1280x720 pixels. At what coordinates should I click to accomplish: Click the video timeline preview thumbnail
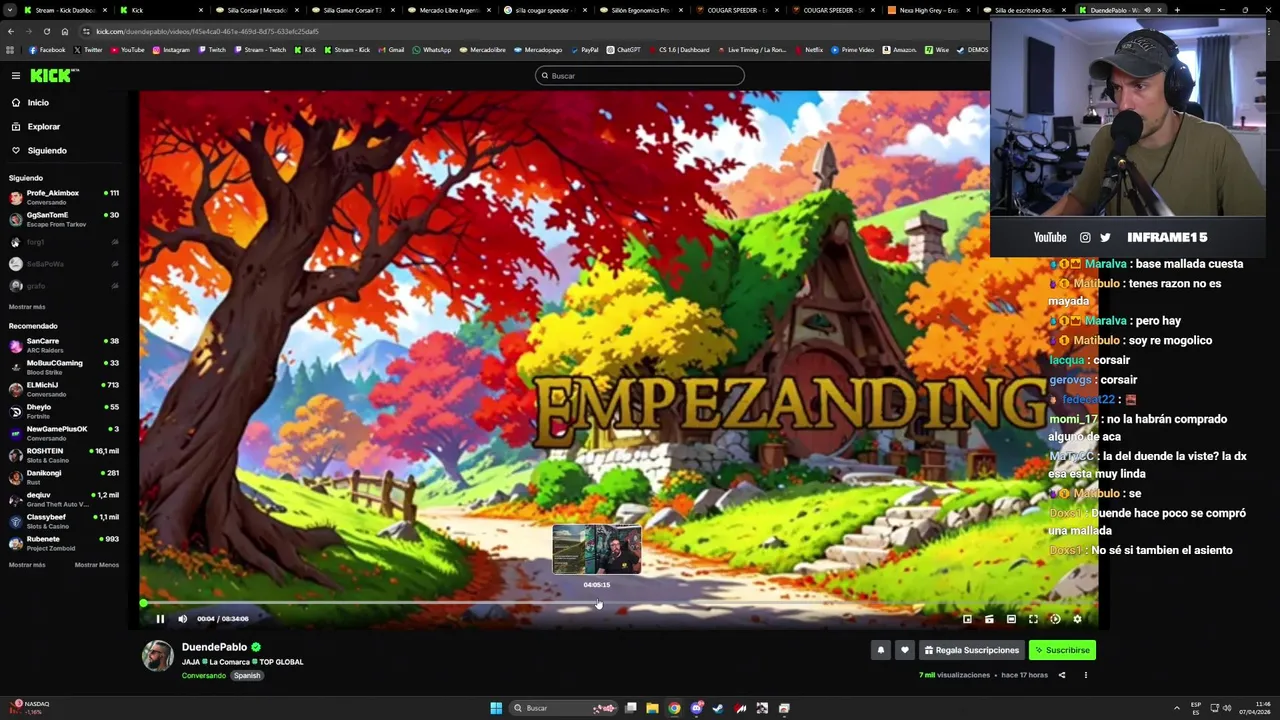[x=597, y=550]
